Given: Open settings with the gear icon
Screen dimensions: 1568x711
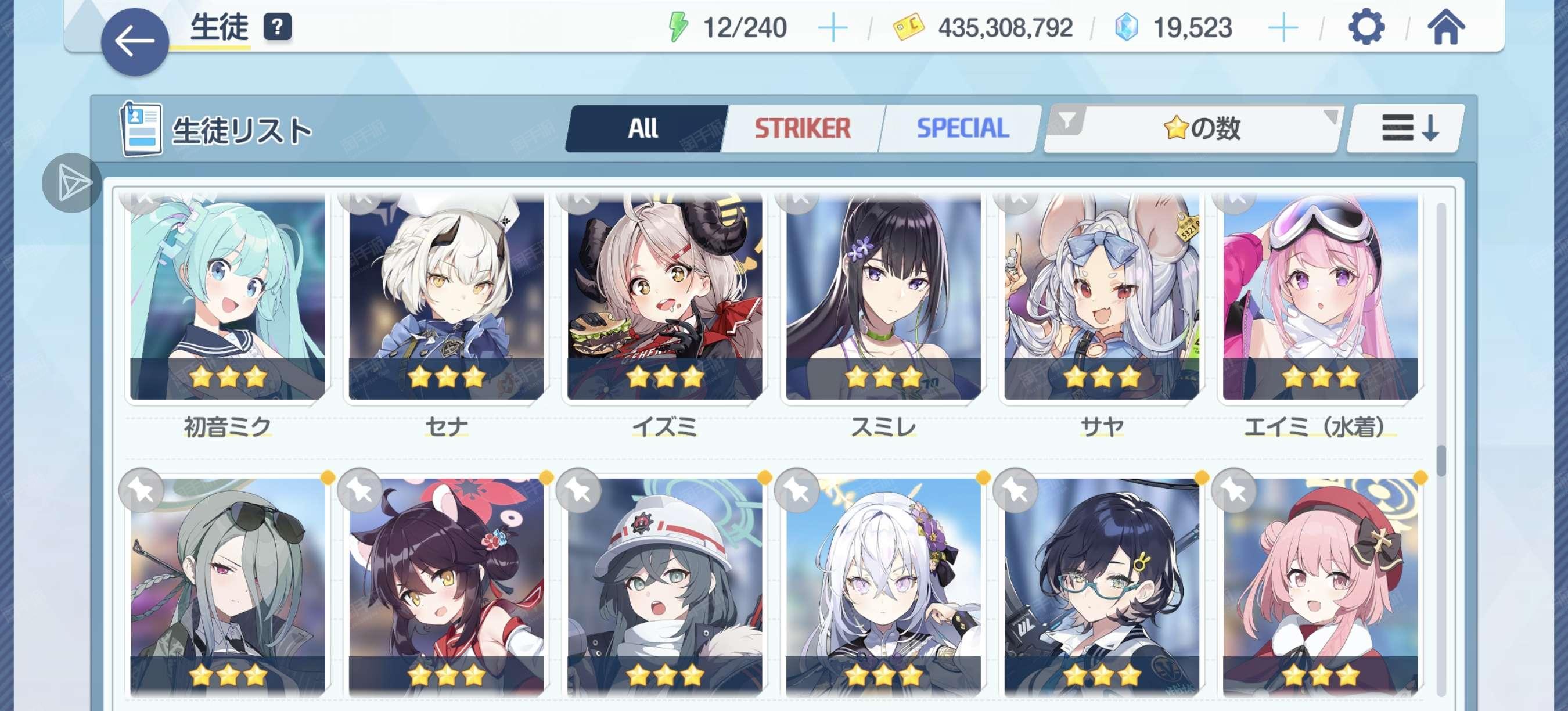Looking at the screenshot, I should point(1366,27).
